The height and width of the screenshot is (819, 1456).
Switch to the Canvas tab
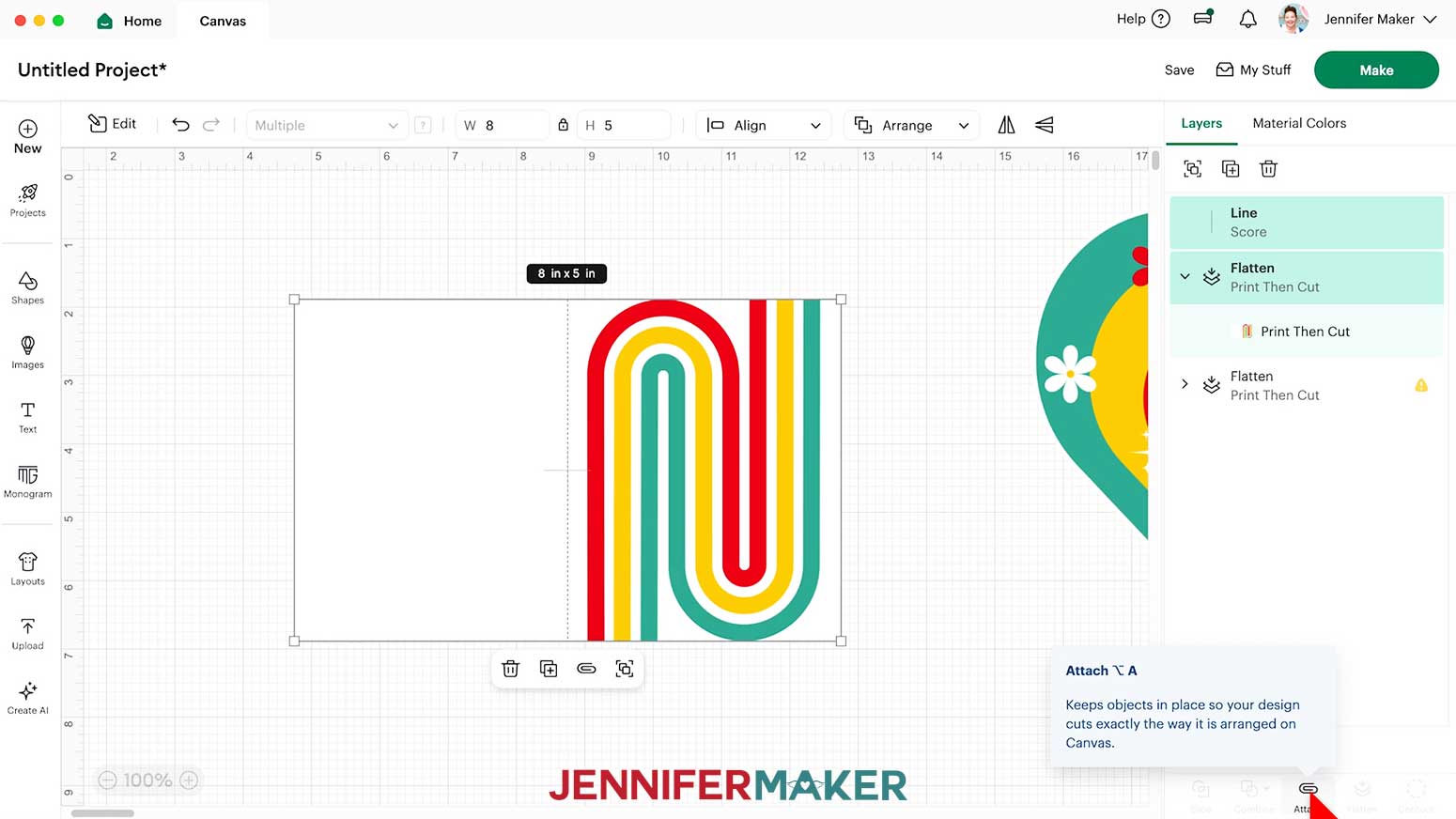tap(223, 21)
